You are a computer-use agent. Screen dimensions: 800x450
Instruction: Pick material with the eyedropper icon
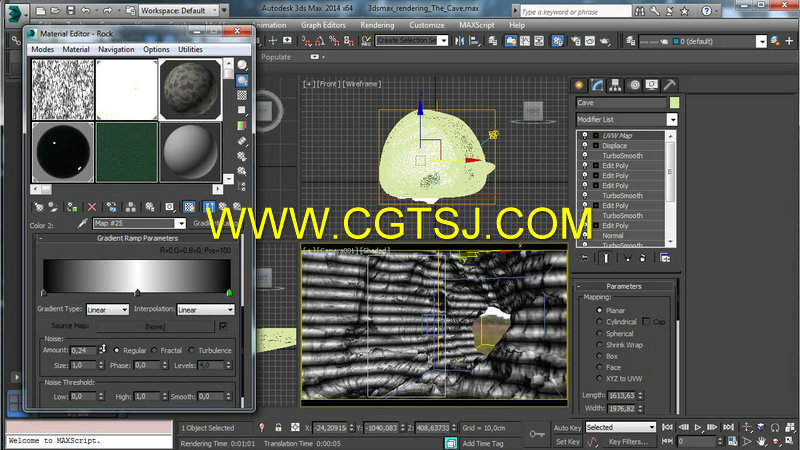(x=82, y=223)
